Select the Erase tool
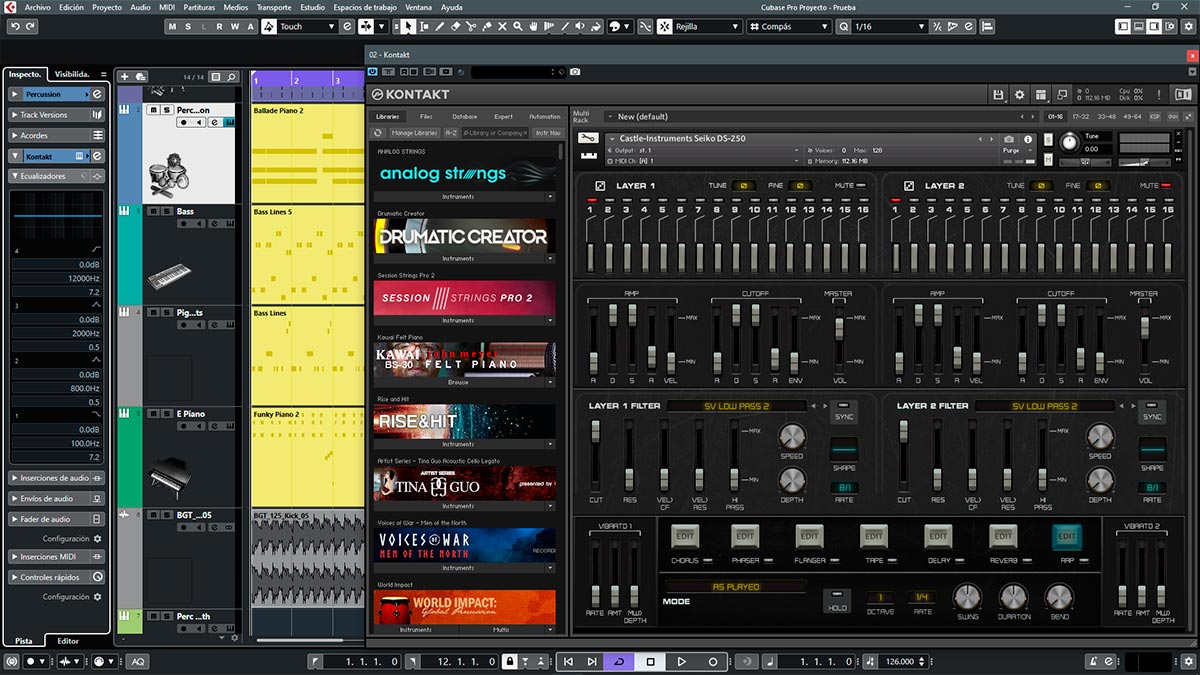1200x675 pixels. coord(456,26)
